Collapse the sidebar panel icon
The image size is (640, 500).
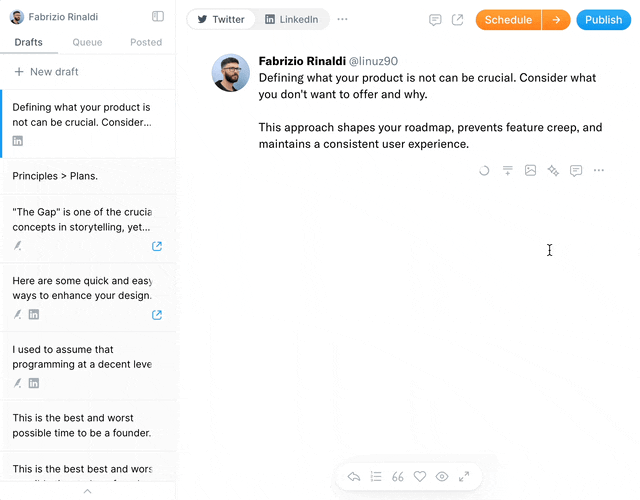click(x=158, y=17)
